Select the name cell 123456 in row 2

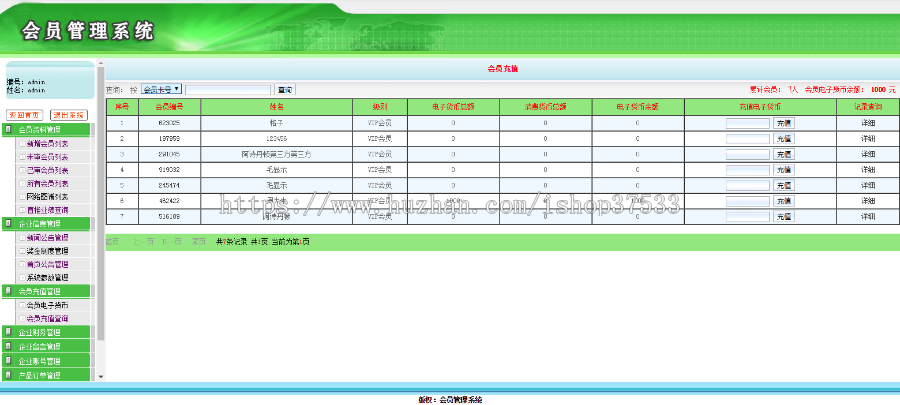pos(276,139)
